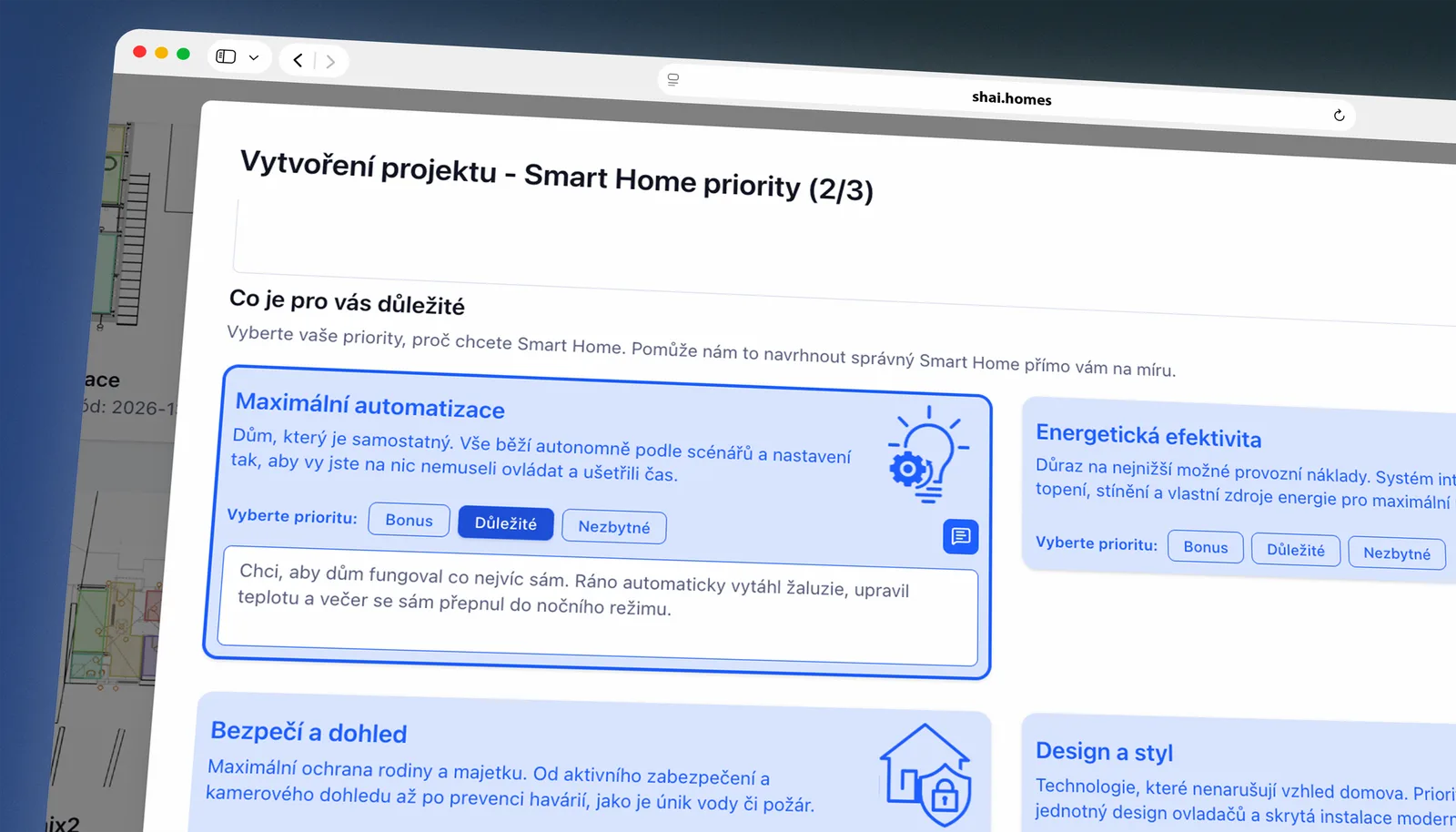
Task: Open the page reader icon in address bar
Action: click(673, 79)
